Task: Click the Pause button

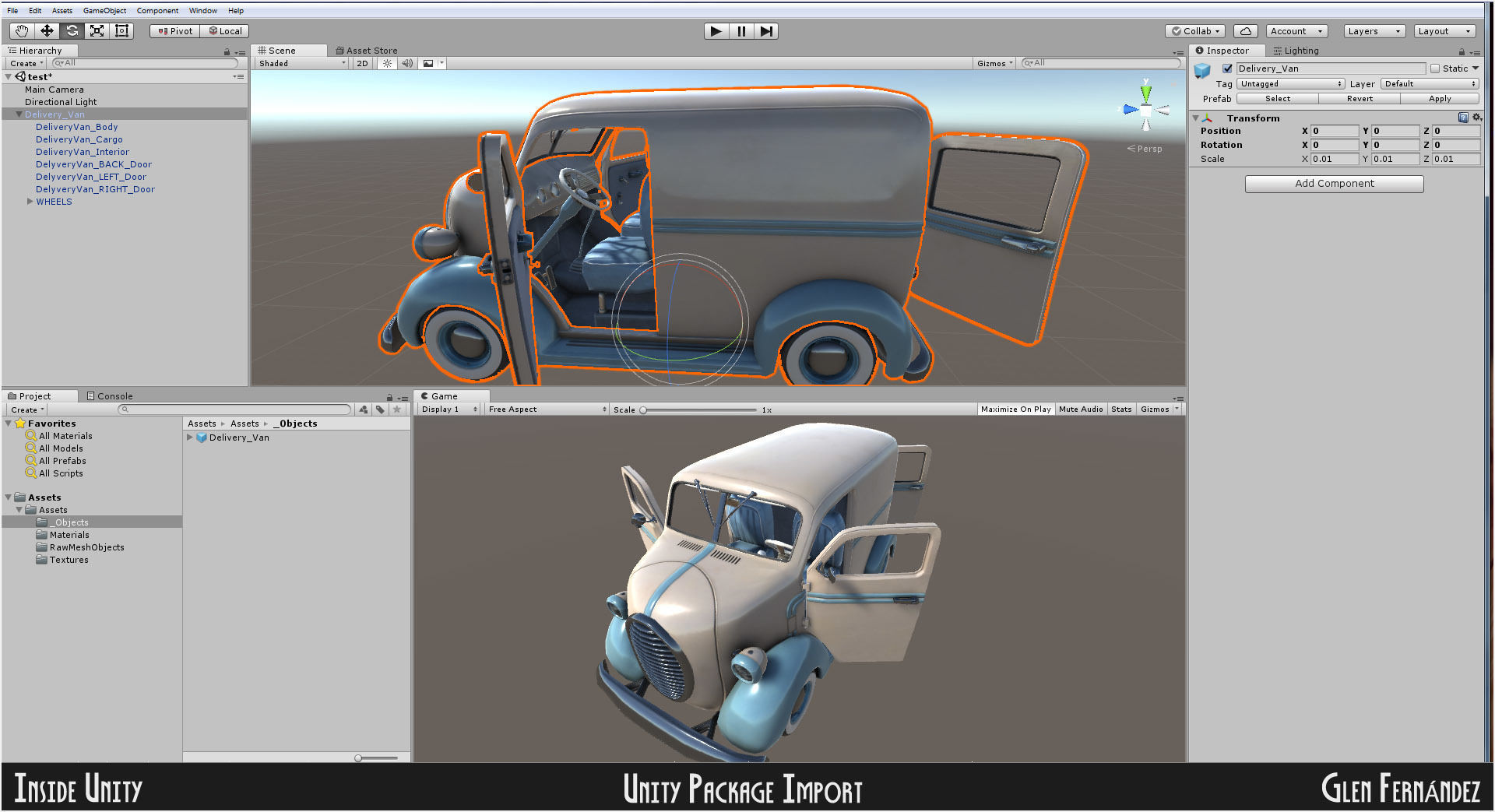Action: click(x=741, y=31)
